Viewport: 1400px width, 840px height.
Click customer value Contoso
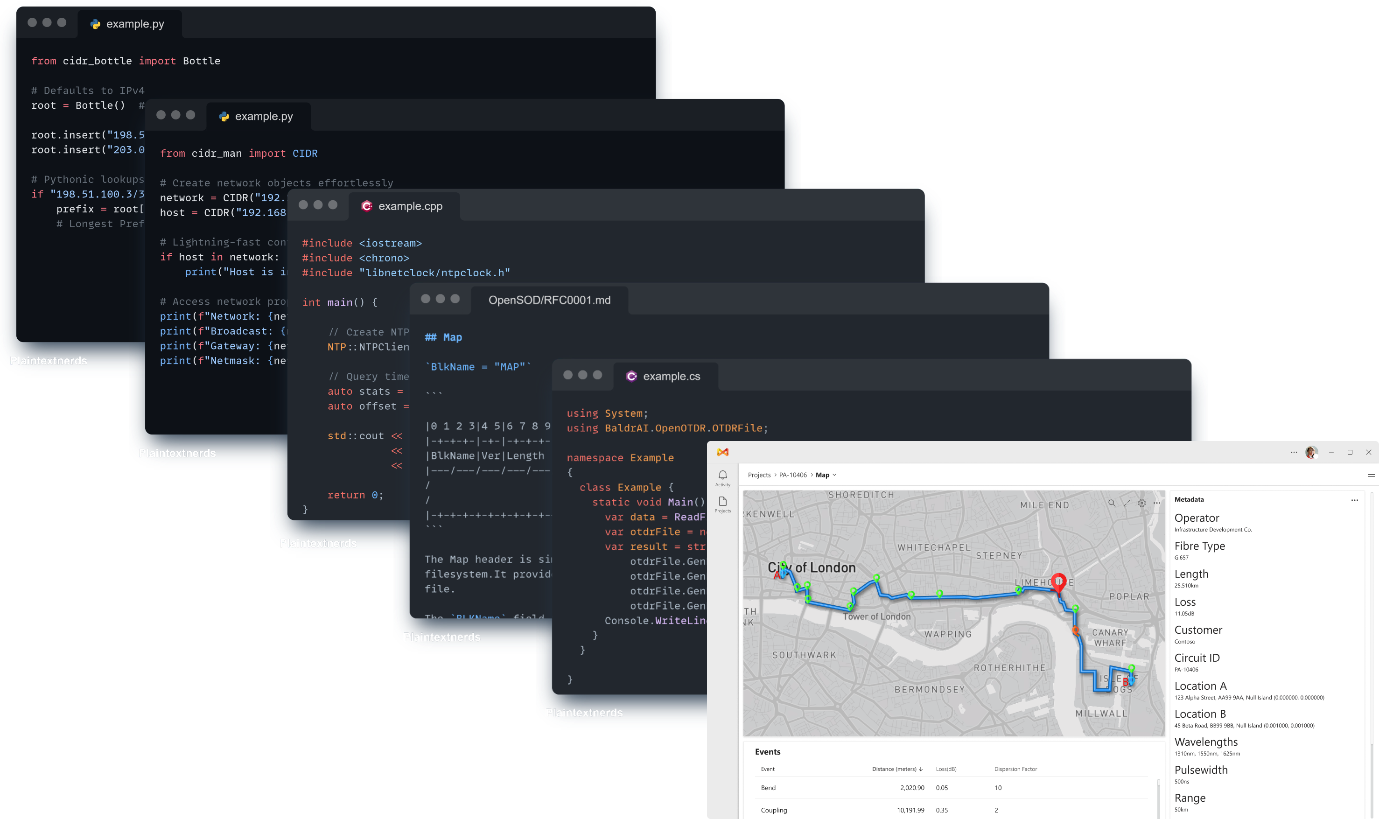[x=1184, y=641]
